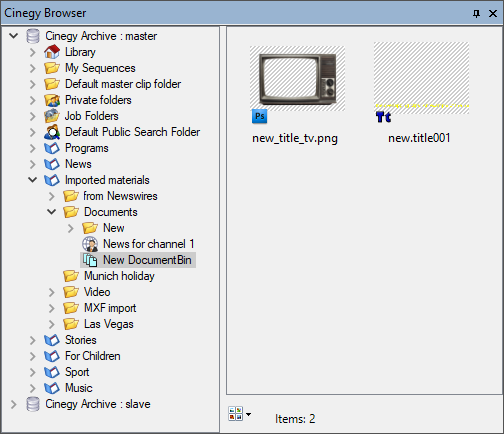Image resolution: width=504 pixels, height=434 pixels.
Task: Select the For Children label
Action: tap(93, 356)
